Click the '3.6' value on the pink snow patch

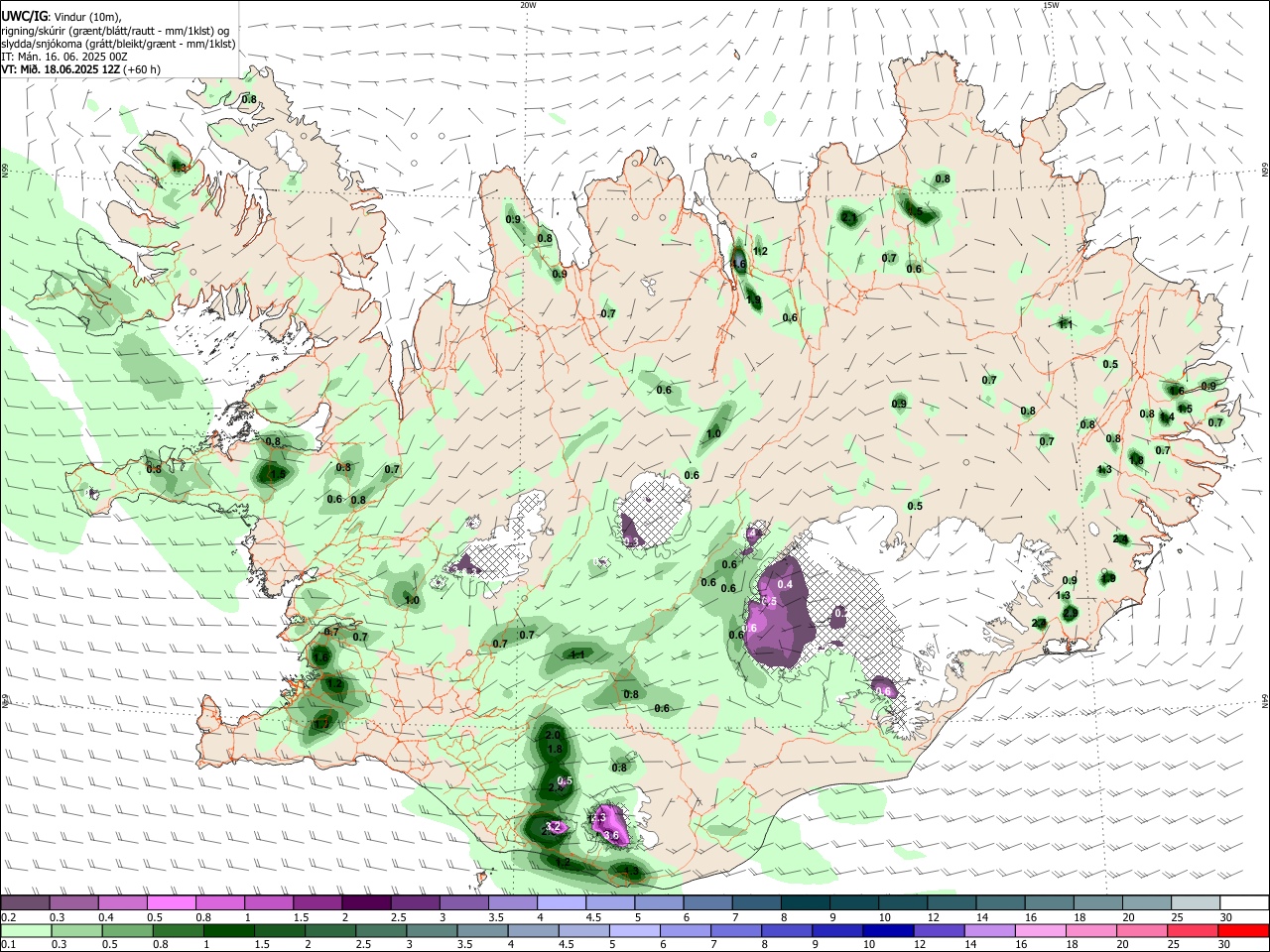click(611, 836)
